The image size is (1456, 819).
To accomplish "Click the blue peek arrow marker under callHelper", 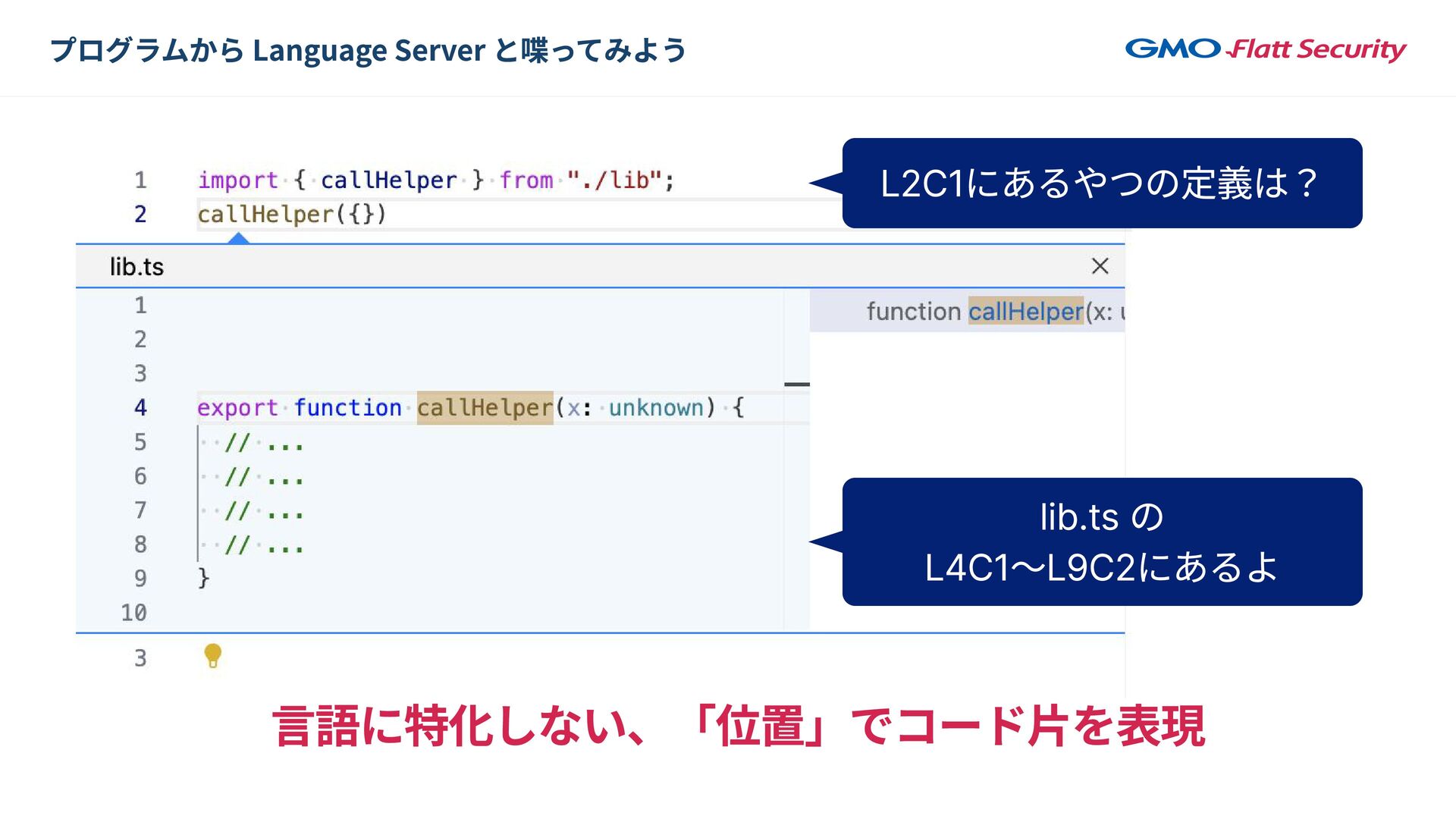I will 239,238.
